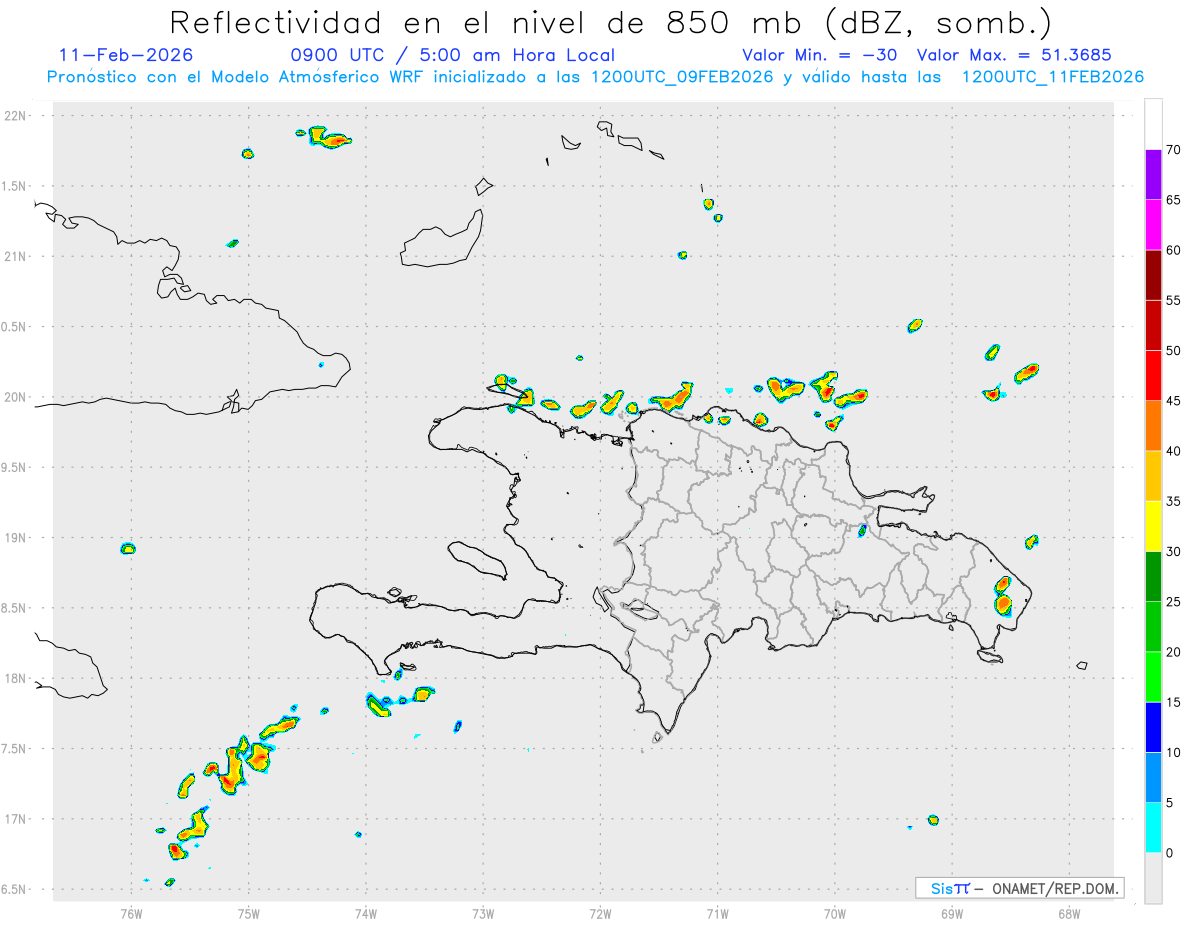The image size is (1200, 927).
Task: Click the colorbar tick label '55'
Action: tap(1174, 300)
